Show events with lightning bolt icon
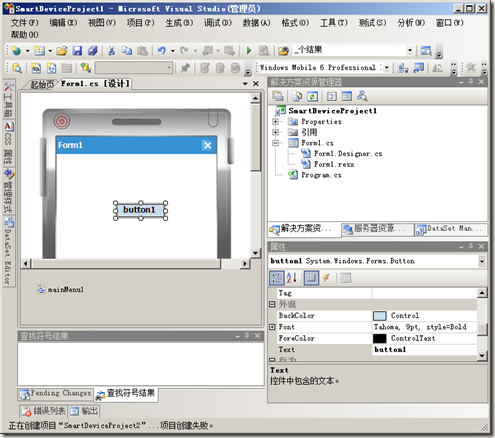 tap(326, 278)
